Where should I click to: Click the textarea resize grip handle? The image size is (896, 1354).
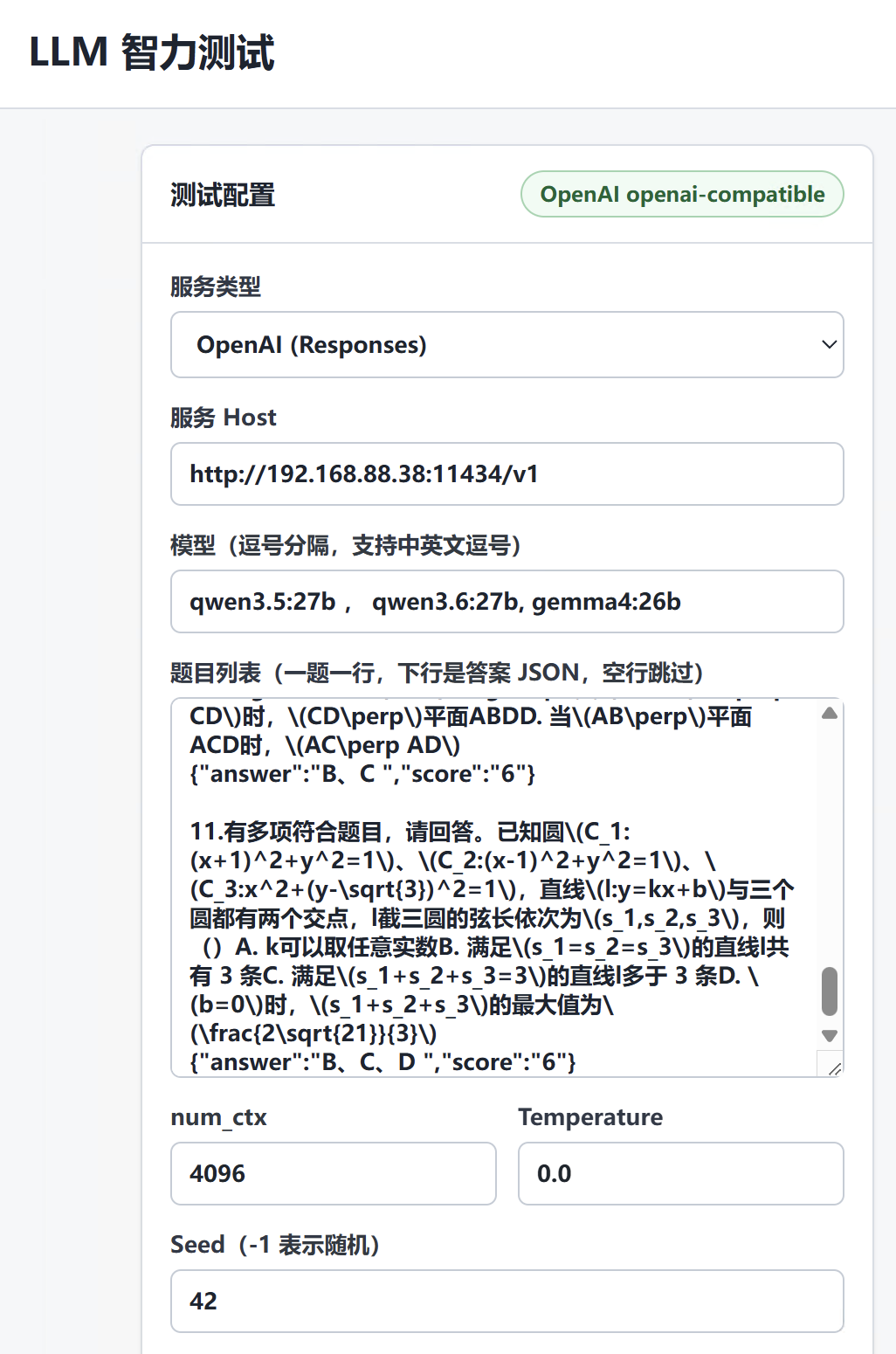(834, 1067)
